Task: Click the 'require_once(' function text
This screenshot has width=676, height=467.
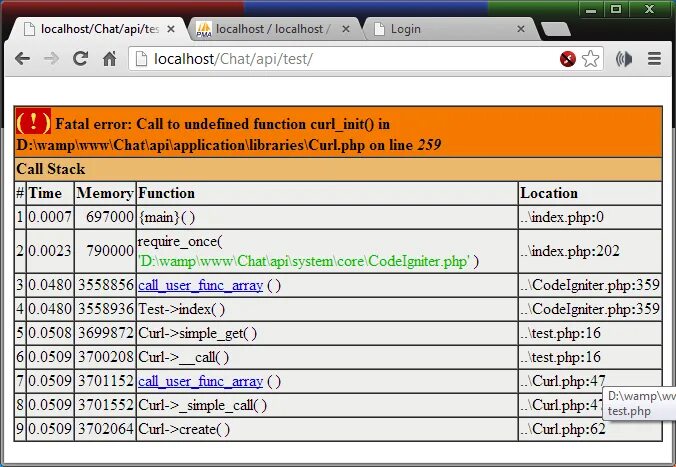Action: 180,241
